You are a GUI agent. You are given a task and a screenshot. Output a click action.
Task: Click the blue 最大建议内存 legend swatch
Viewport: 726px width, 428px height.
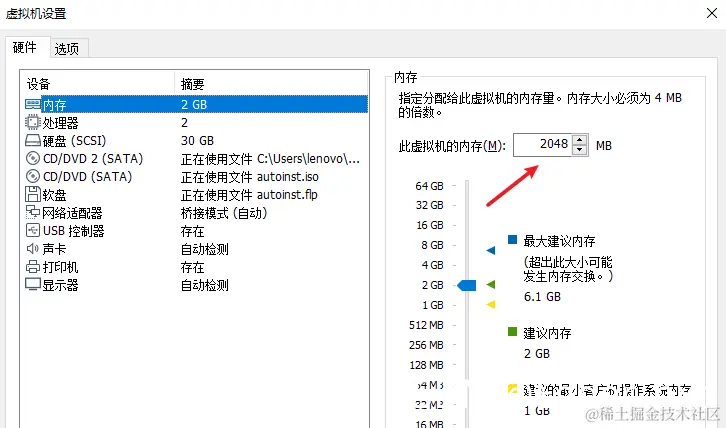pos(512,239)
